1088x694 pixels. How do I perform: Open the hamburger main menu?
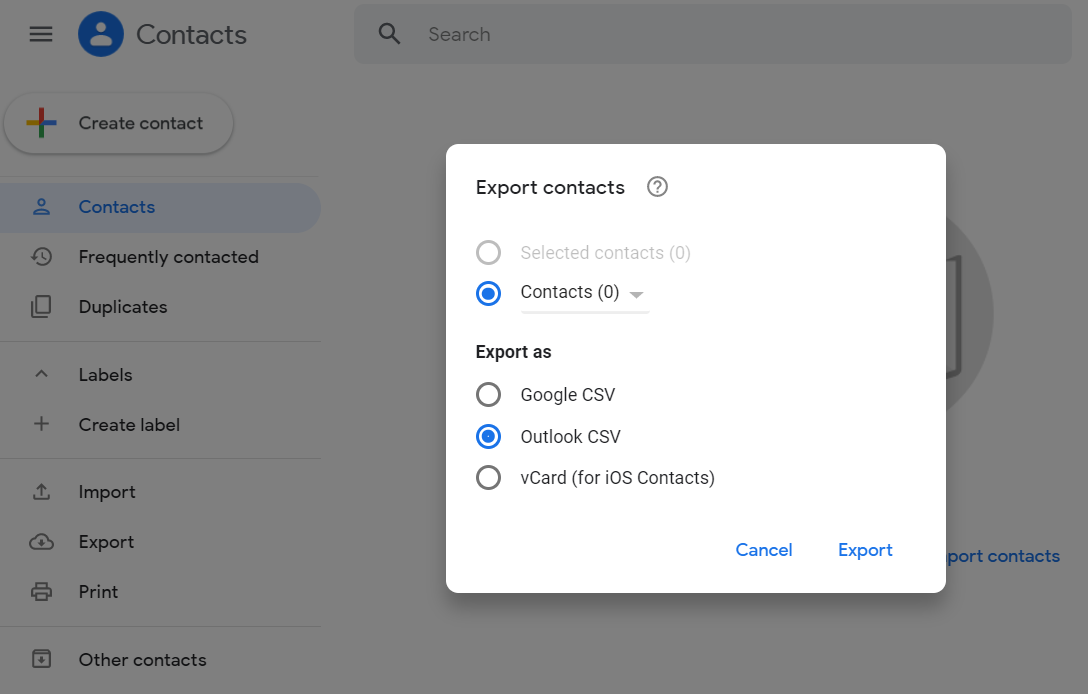41,34
